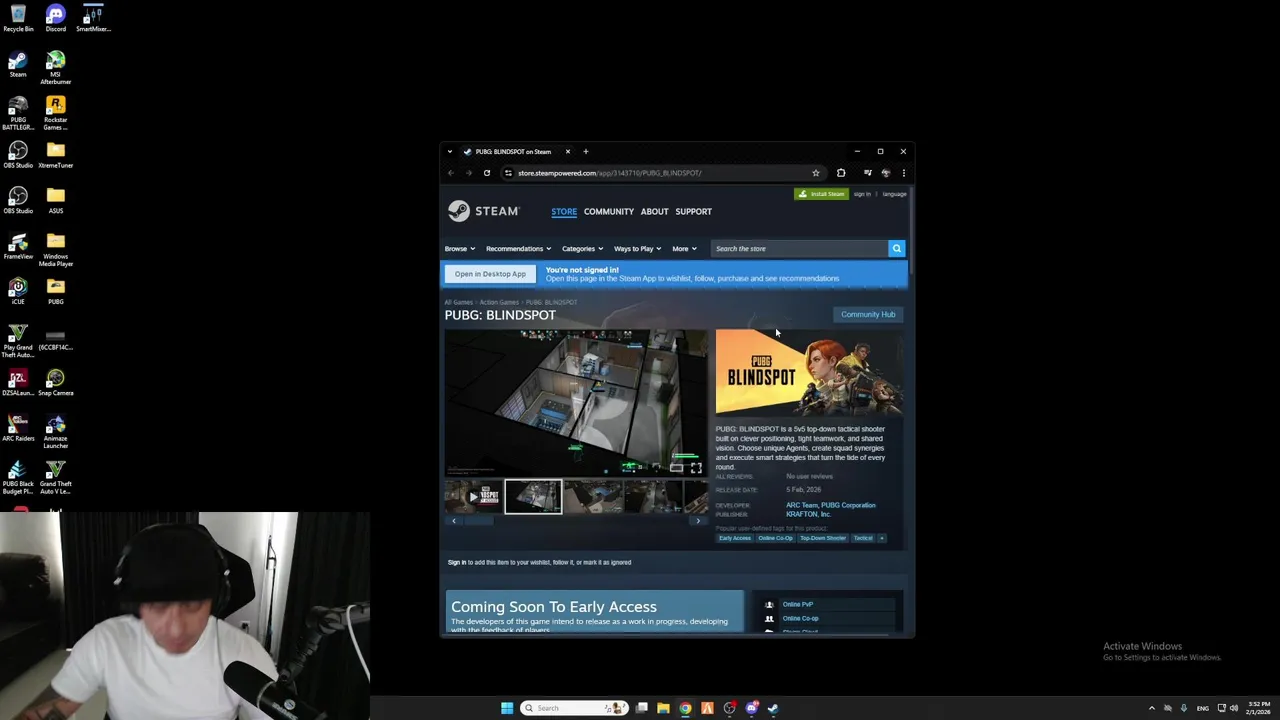
Task: Click the Online PvP players icon
Action: click(x=769, y=605)
